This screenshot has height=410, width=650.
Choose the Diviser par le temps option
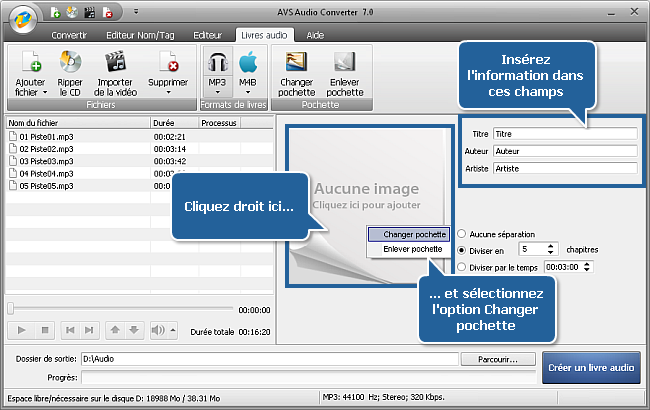coord(461,267)
